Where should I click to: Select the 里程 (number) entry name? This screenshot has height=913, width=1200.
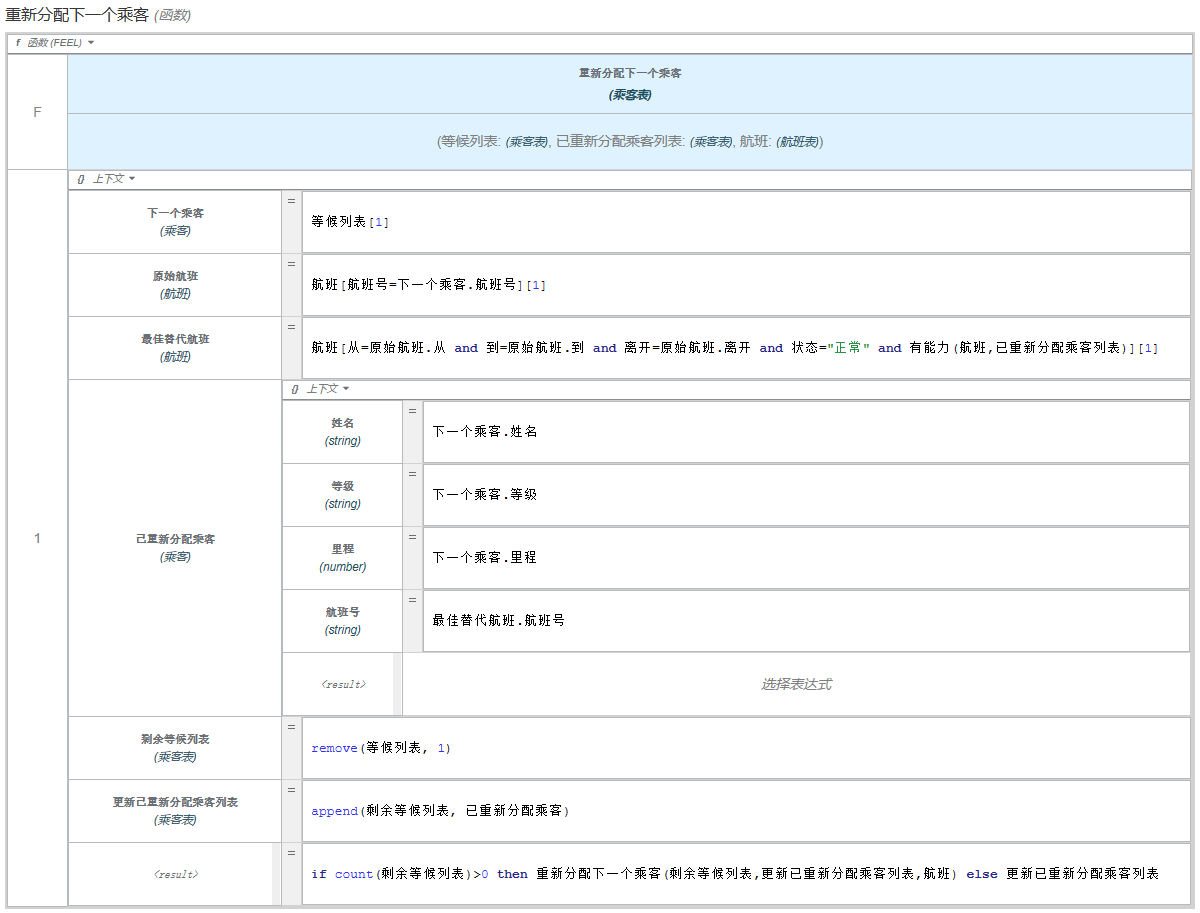click(x=343, y=558)
